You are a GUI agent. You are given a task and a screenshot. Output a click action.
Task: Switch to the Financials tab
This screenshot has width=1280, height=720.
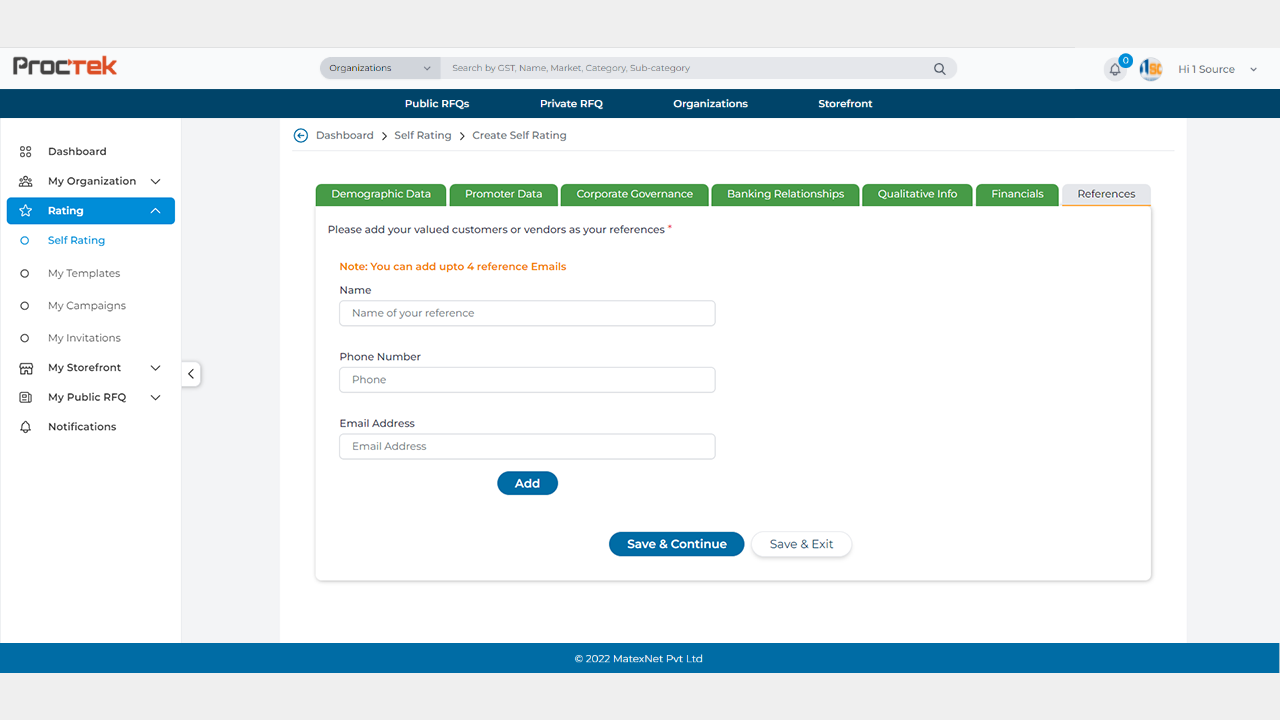pyautogui.click(x=1017, y=194)
